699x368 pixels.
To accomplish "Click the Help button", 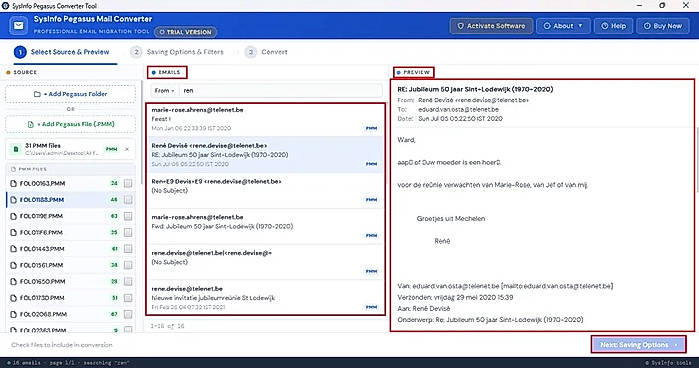I will [613, 26].
